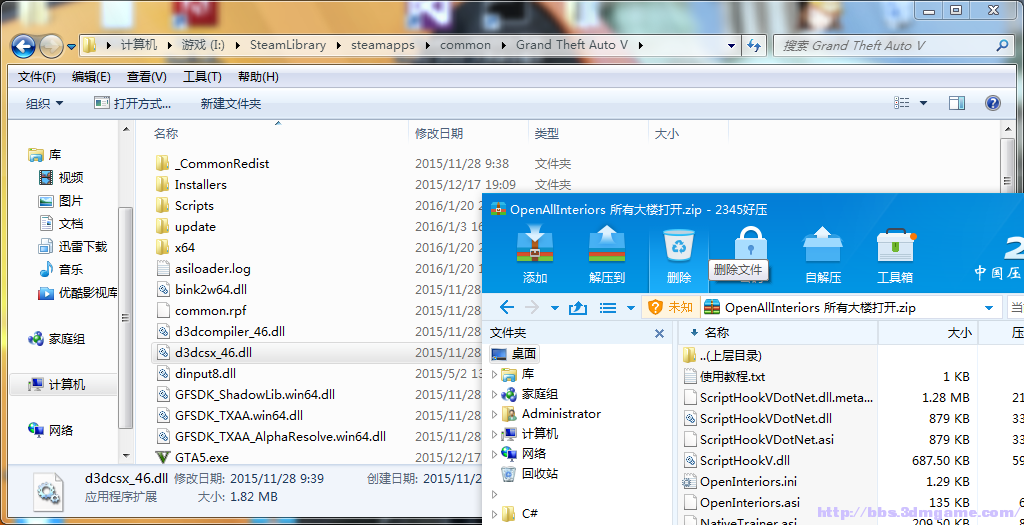The image size is (1024, 525).
Task: Select 图片 in the Explorer library sidebar
Action: pos(61,200)
